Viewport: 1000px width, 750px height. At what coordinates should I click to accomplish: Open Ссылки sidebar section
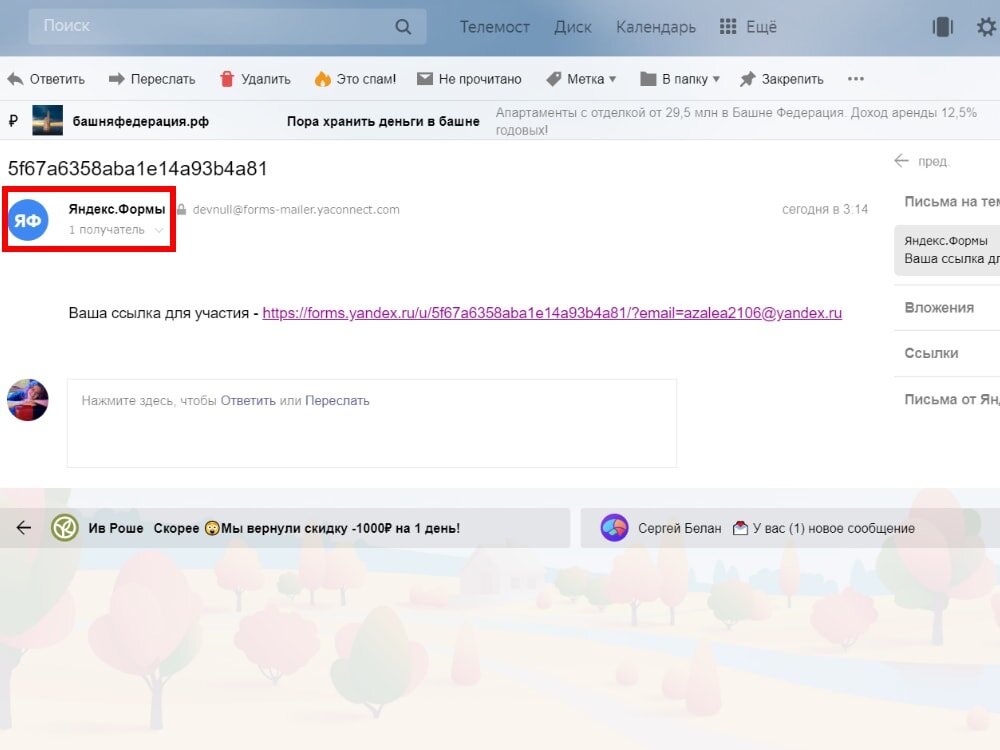[x=931, y=353]
